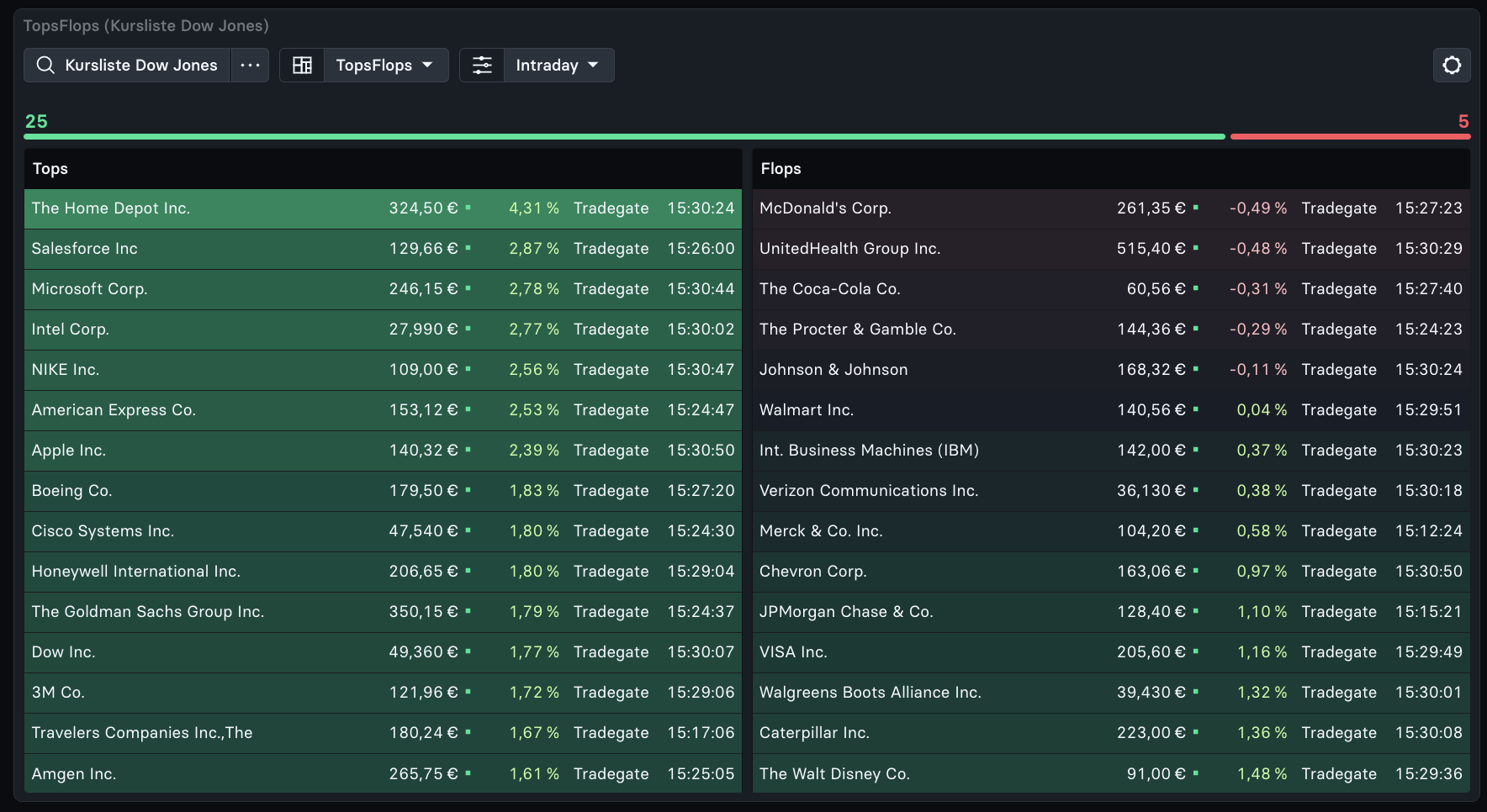
Task: Click Dow Inc. entry
Action: point(383,652)
